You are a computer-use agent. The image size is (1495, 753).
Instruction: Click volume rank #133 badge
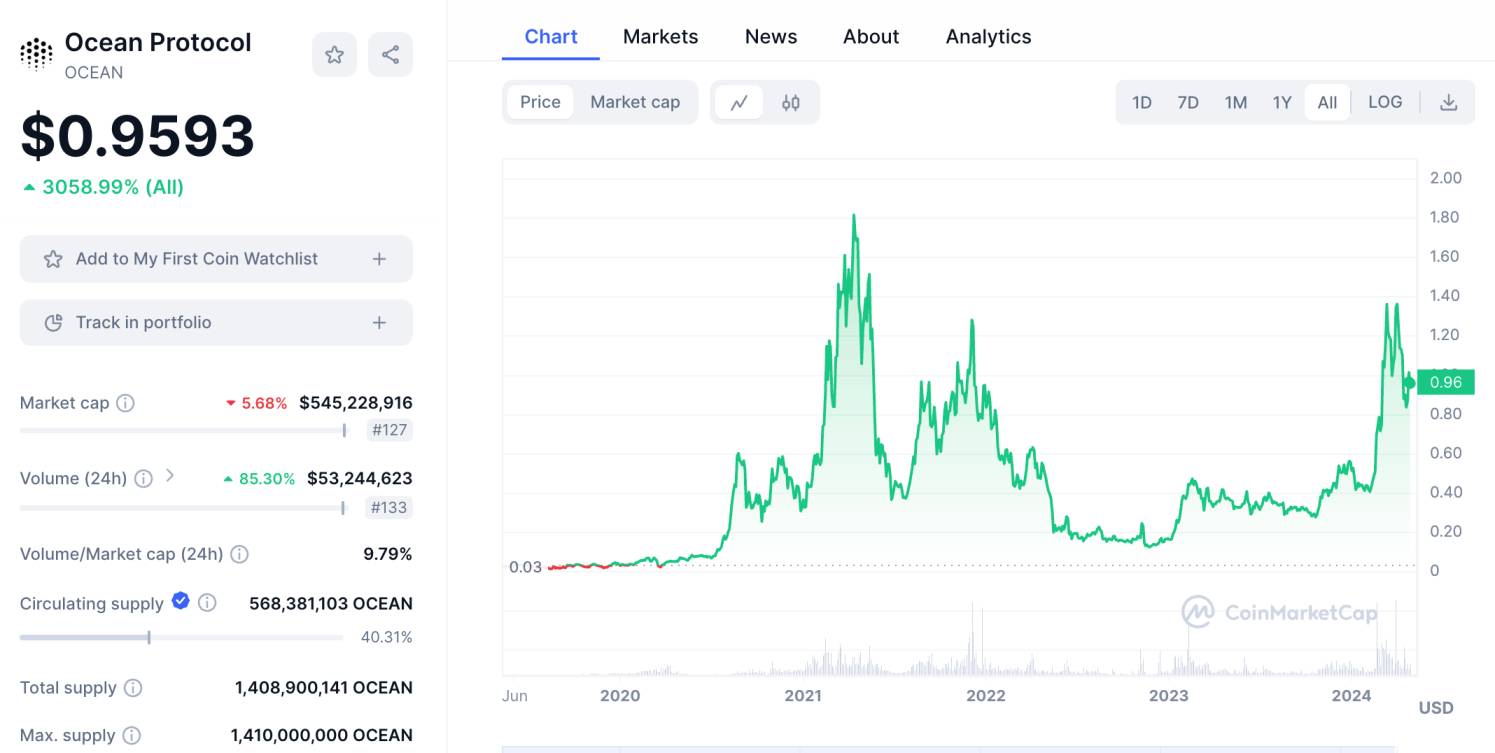(x=389, y=507)
